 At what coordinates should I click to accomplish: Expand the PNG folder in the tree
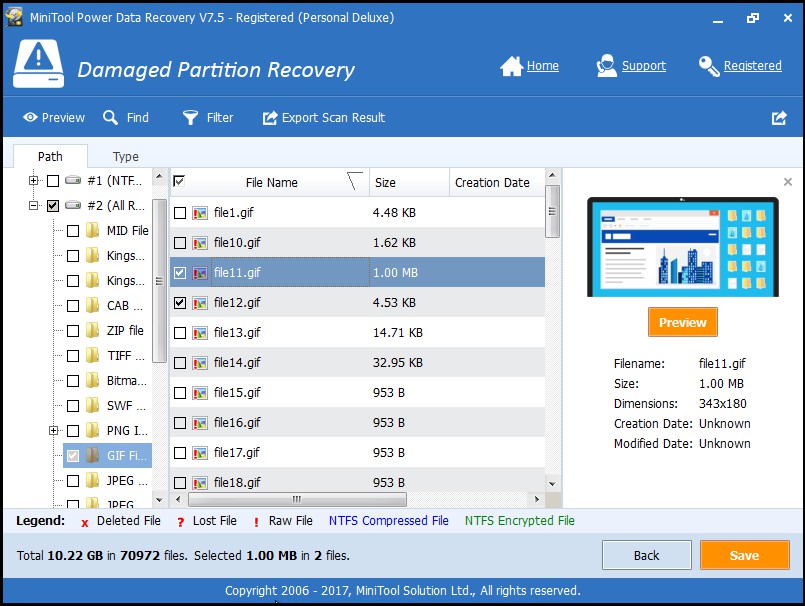pos(52,430)
